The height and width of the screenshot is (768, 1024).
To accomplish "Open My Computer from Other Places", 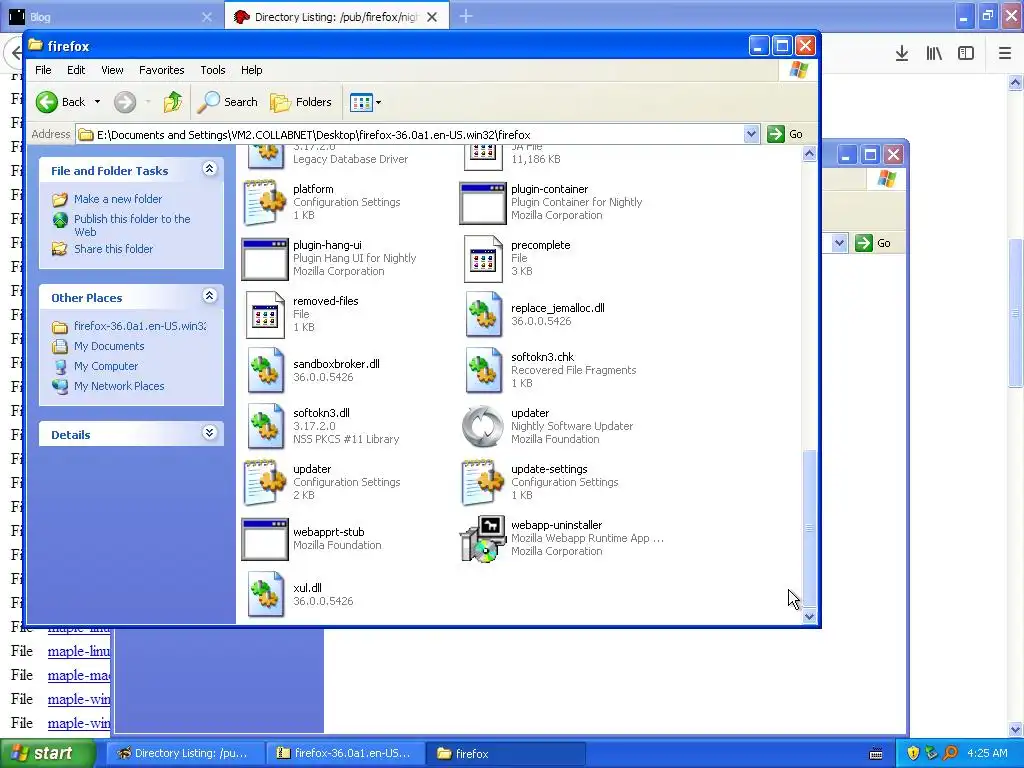I will (x=106, y=366).
